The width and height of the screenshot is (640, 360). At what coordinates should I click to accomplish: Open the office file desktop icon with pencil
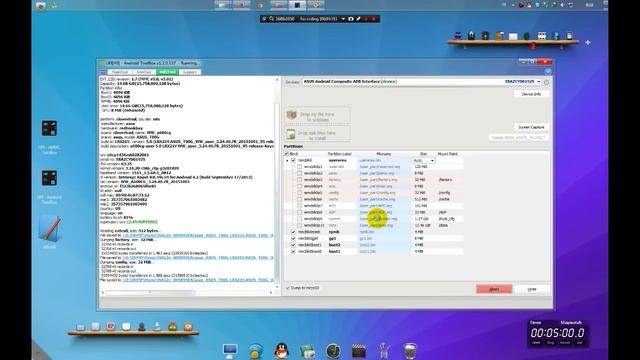pos(49,229)
